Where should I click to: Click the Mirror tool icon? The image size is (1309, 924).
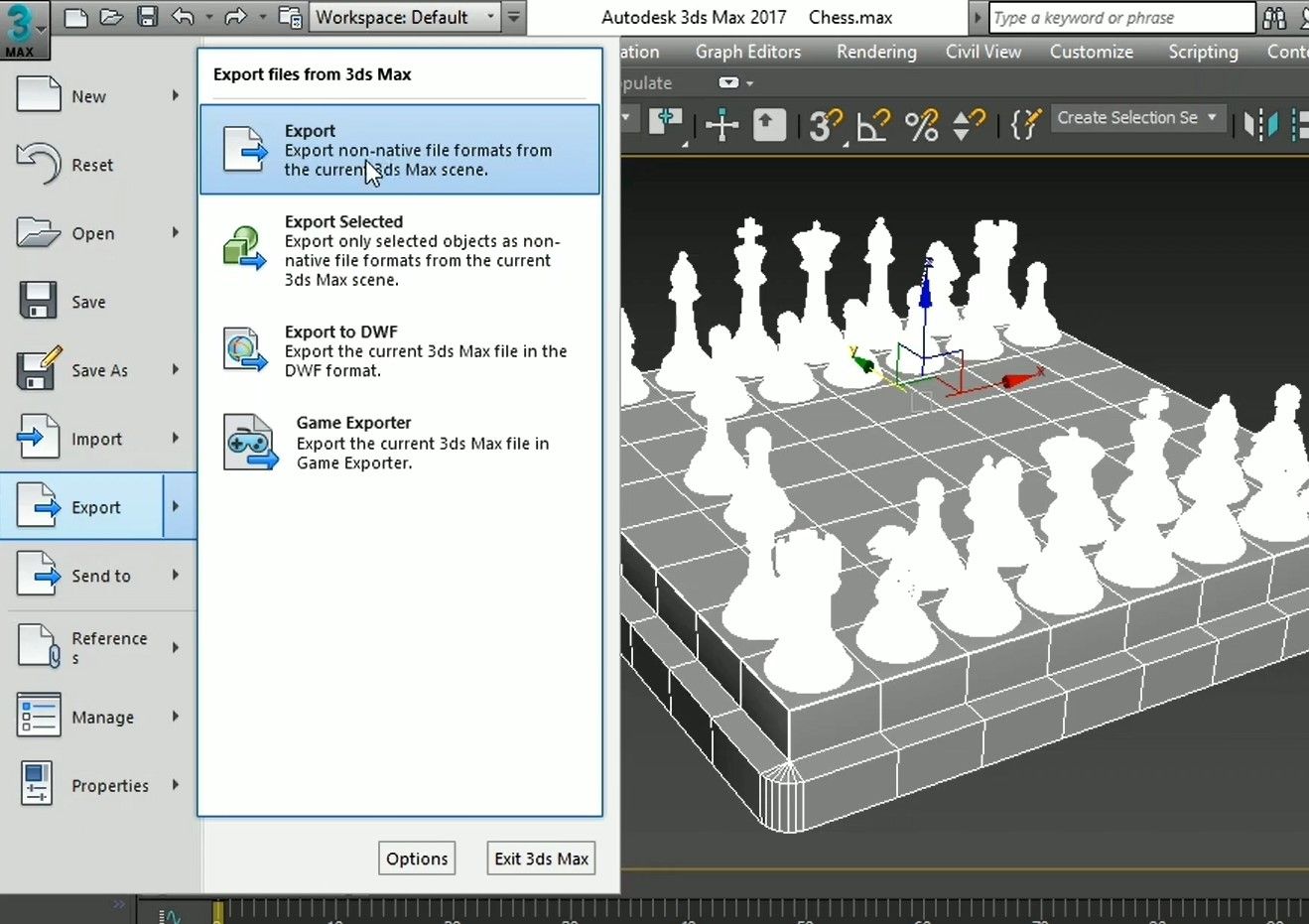[x=1260, y=125]
